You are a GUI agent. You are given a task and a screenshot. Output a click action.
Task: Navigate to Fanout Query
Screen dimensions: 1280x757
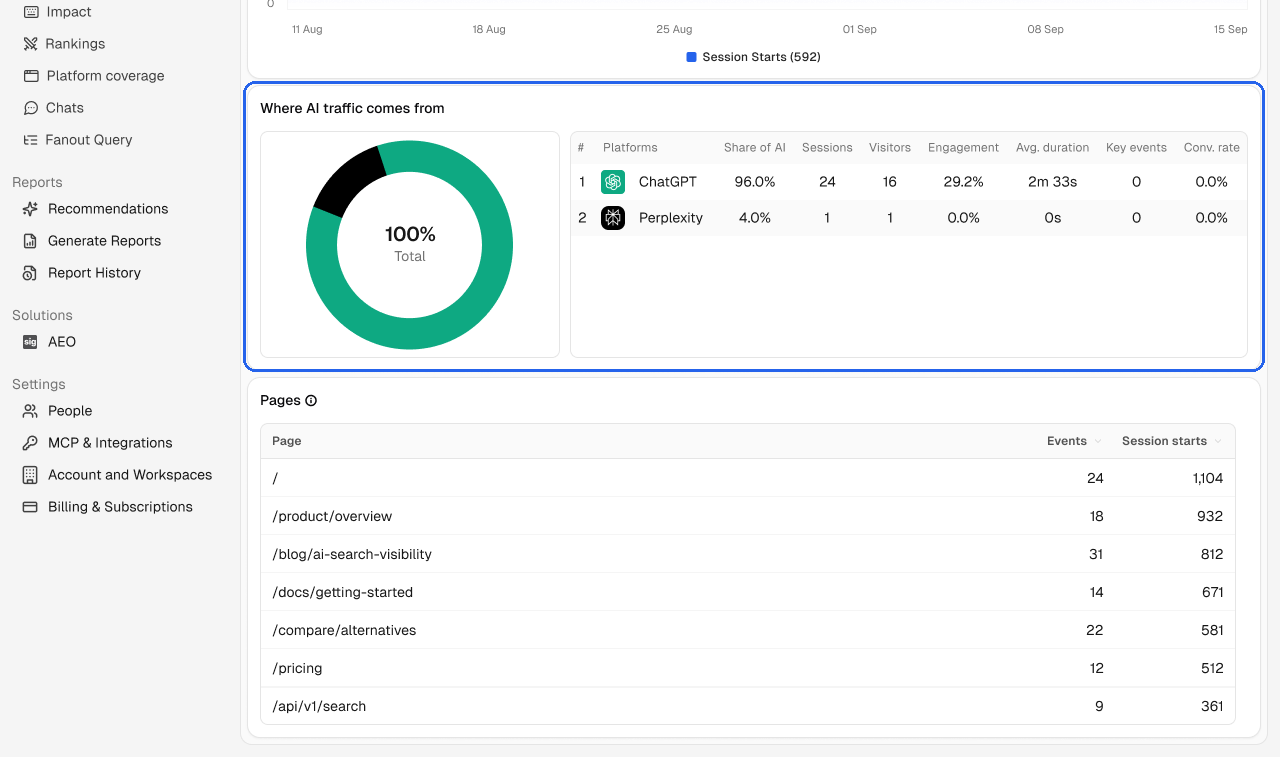(89, 140)
